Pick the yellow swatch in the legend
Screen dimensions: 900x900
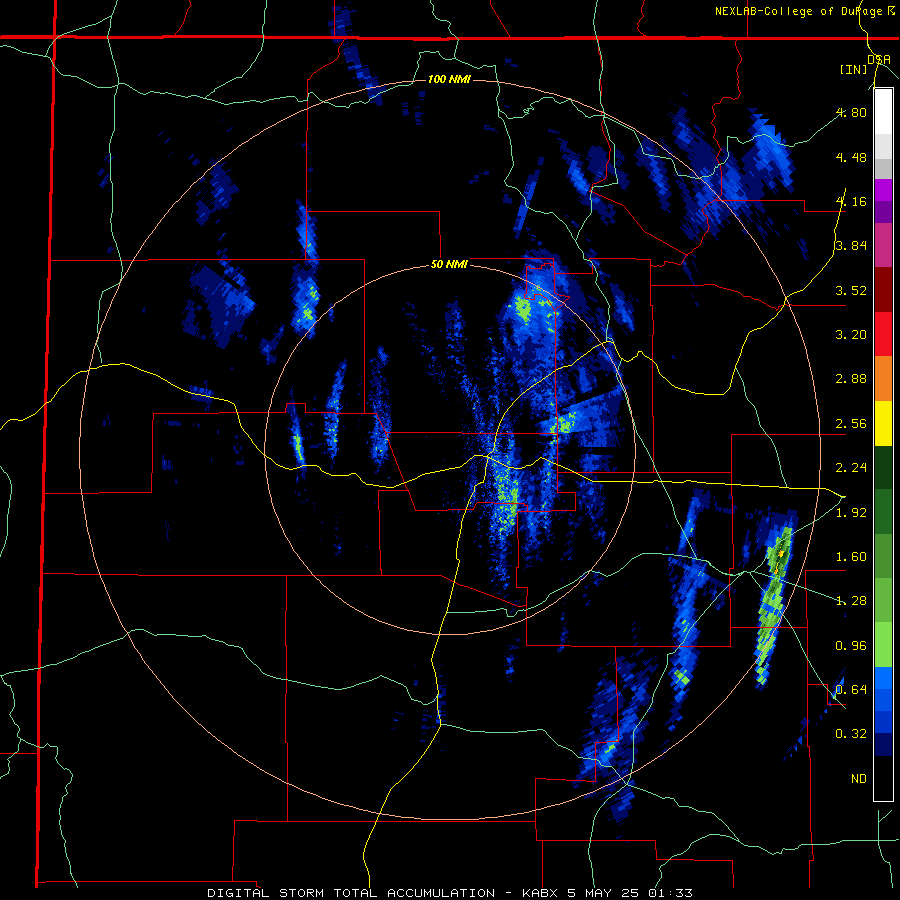click(x=883, y=423)
